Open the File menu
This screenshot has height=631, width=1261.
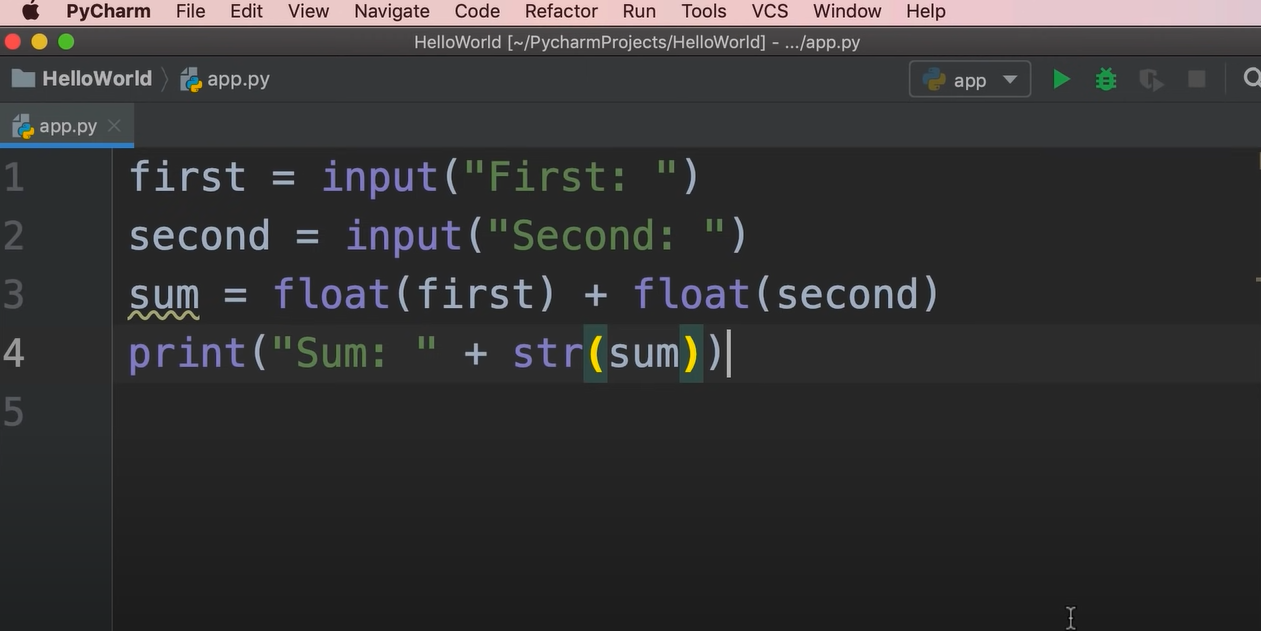click(x=190, y=11)
